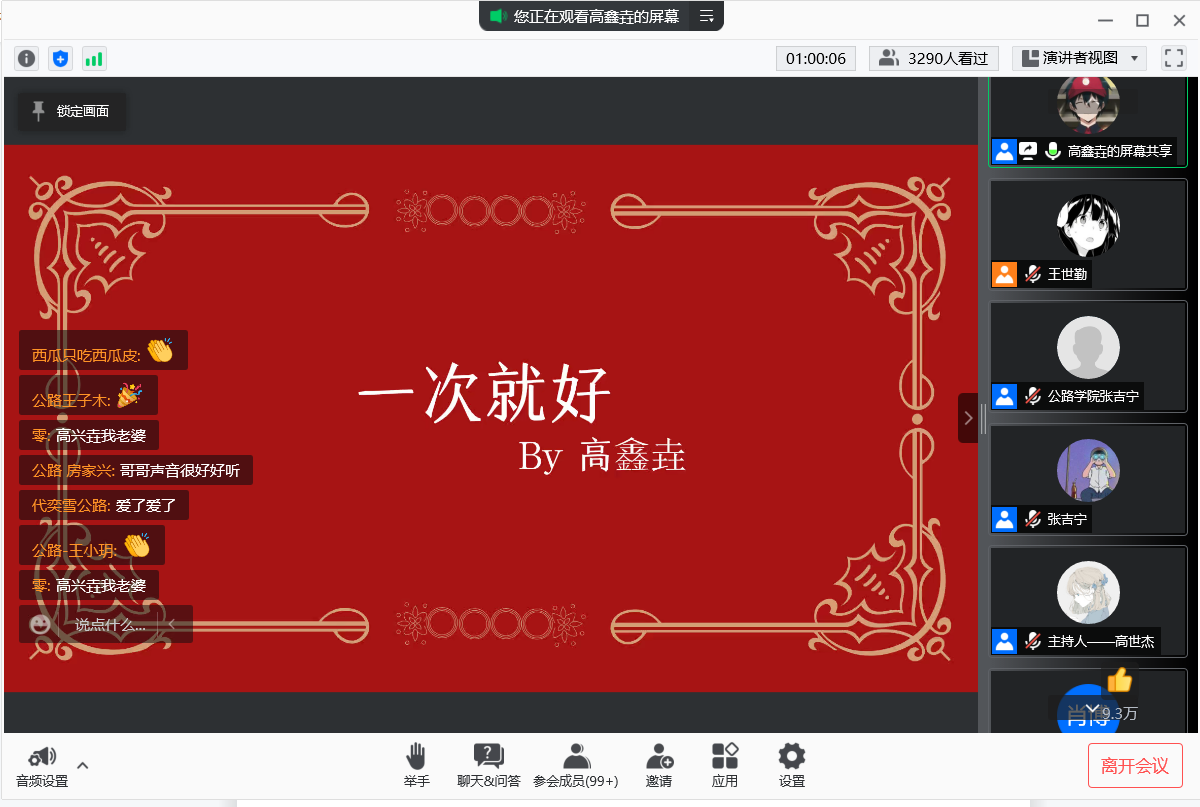Open the blue security shield icon
This screenshot has width=1200, height=807.
(x=61, y=59)
